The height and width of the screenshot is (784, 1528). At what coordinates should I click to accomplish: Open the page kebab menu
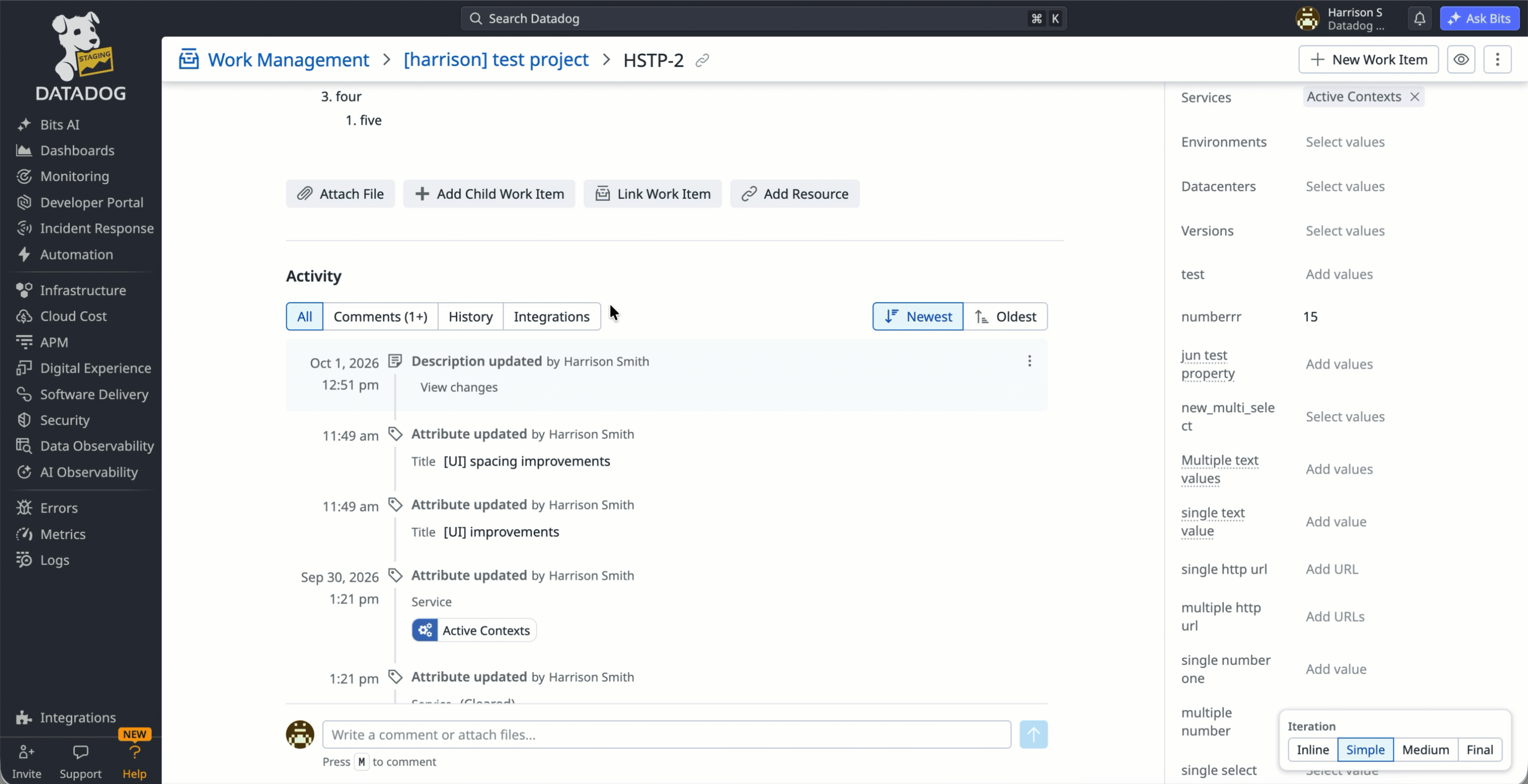(1497, 59)
